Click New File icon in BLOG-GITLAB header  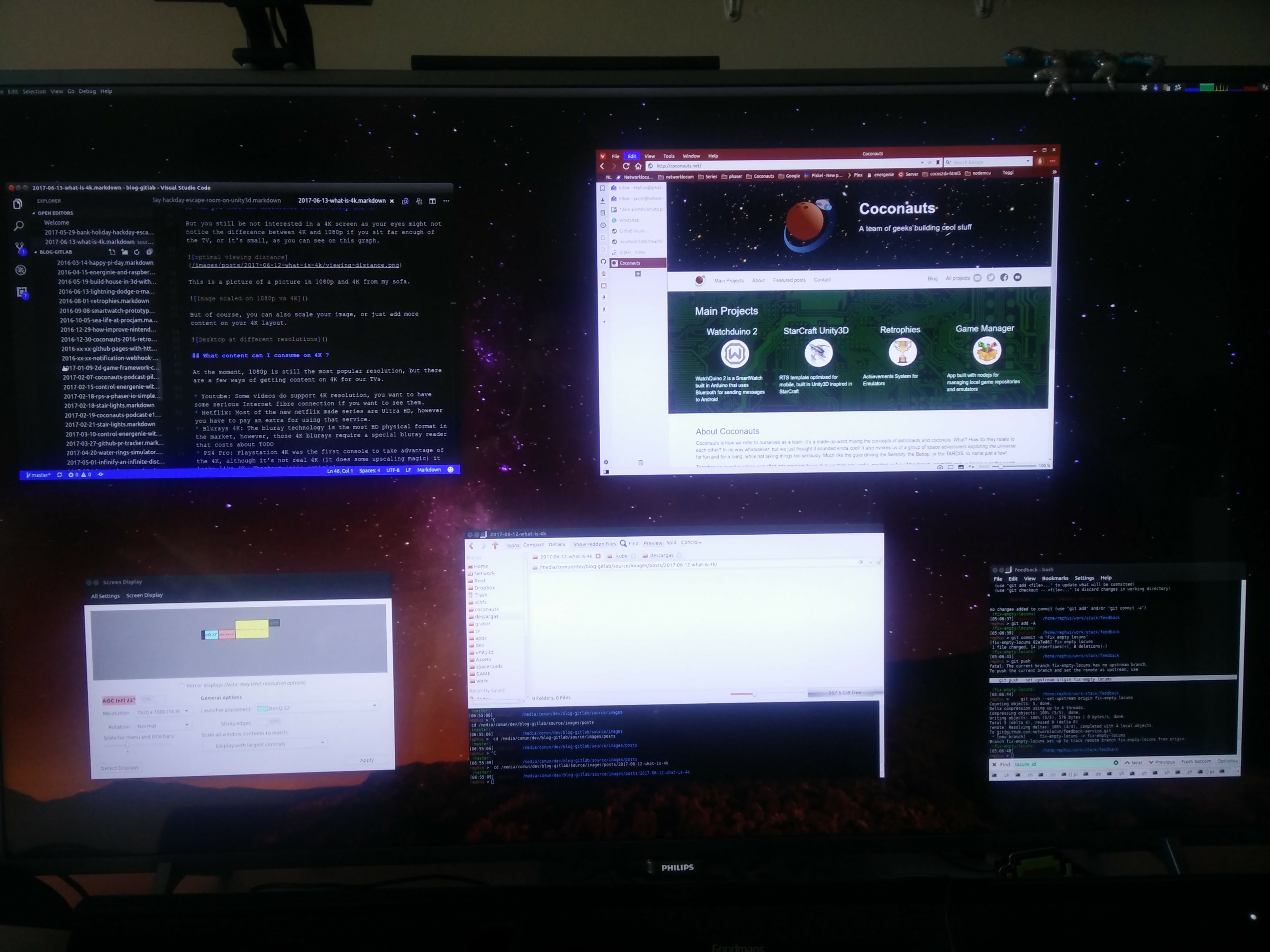112,252
